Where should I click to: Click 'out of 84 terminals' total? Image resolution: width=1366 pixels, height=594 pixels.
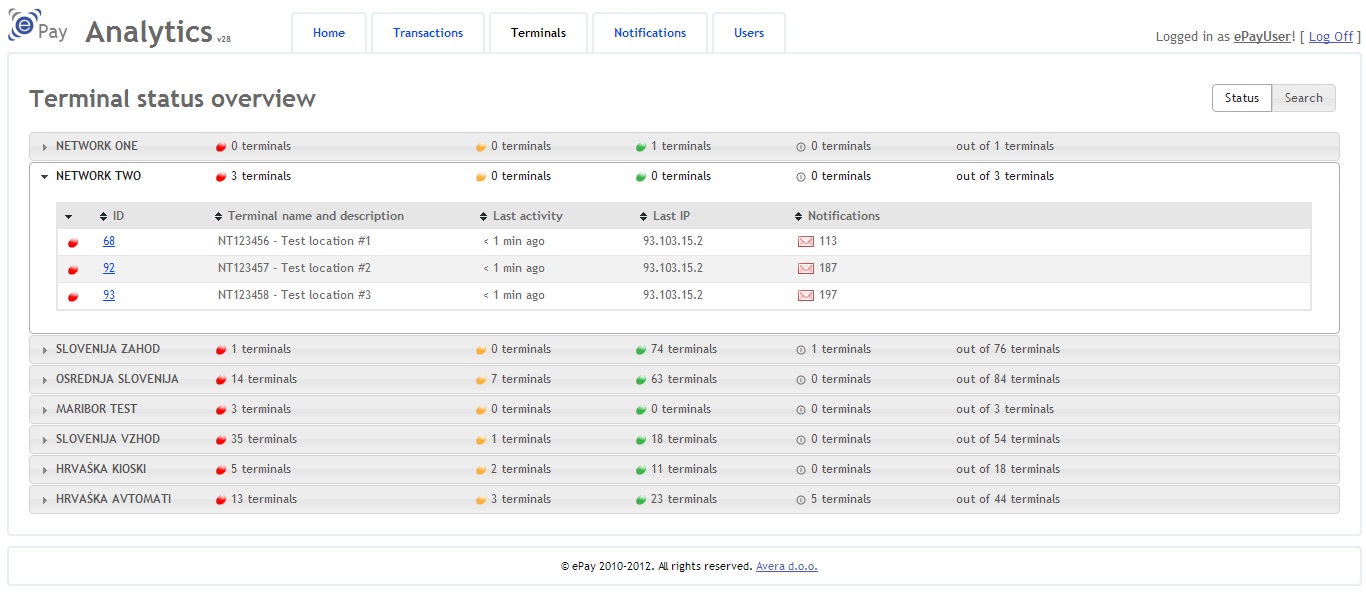pyautogui.click(x=1008, y=379)
